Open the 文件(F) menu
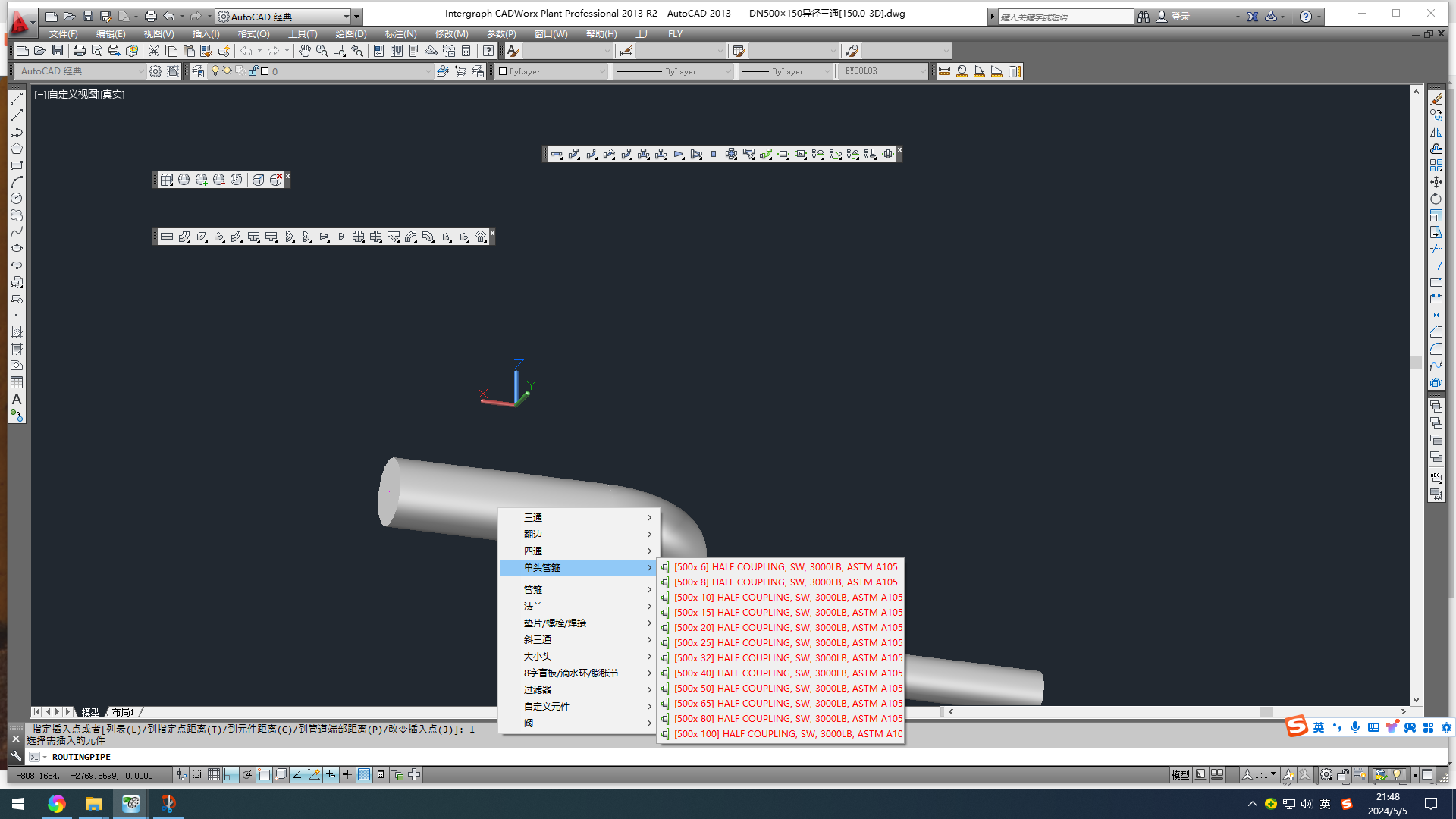Image resolution: width=1456 pixels, height=819 pixels. click(64, 34)
